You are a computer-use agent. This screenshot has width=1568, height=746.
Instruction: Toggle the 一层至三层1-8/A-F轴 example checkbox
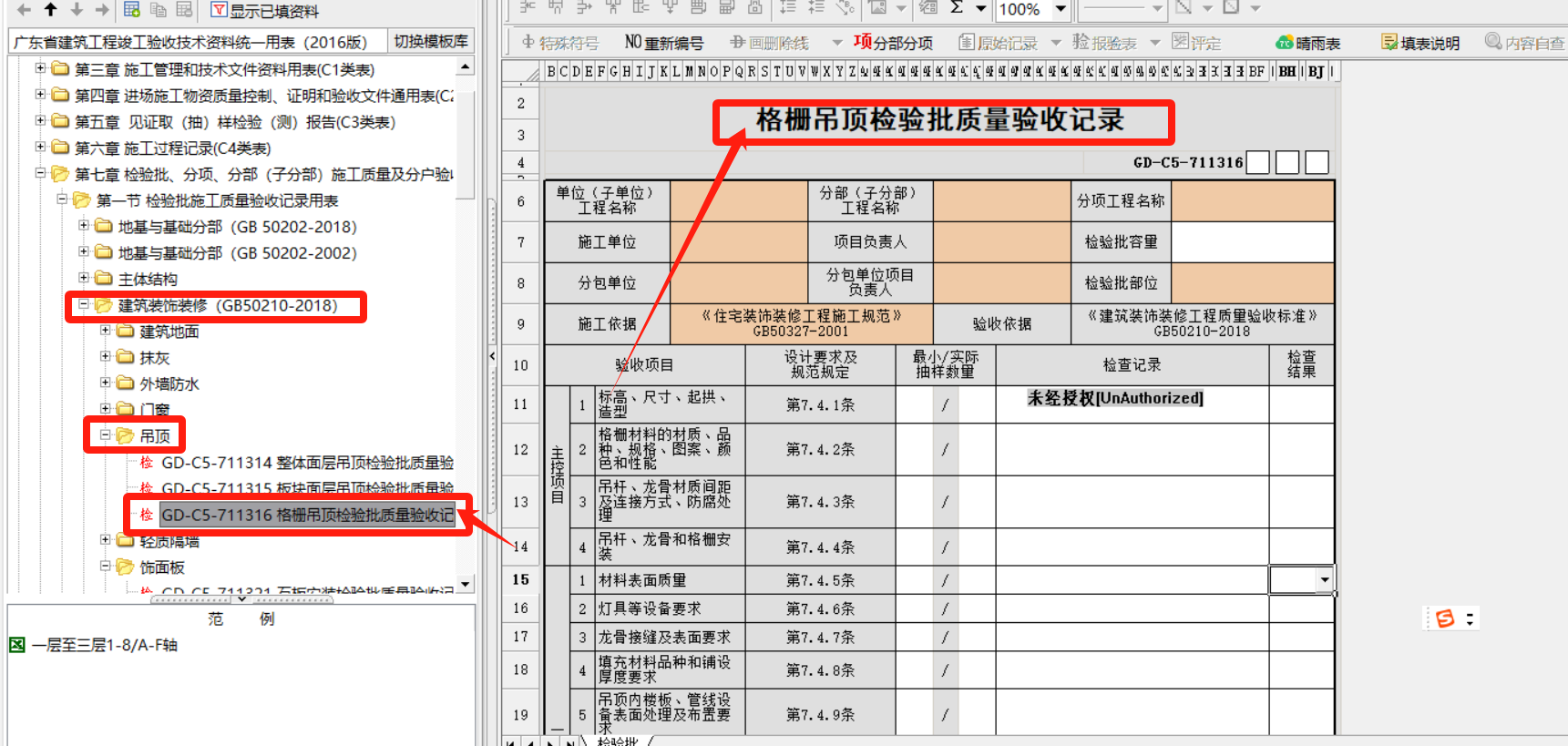17,645
